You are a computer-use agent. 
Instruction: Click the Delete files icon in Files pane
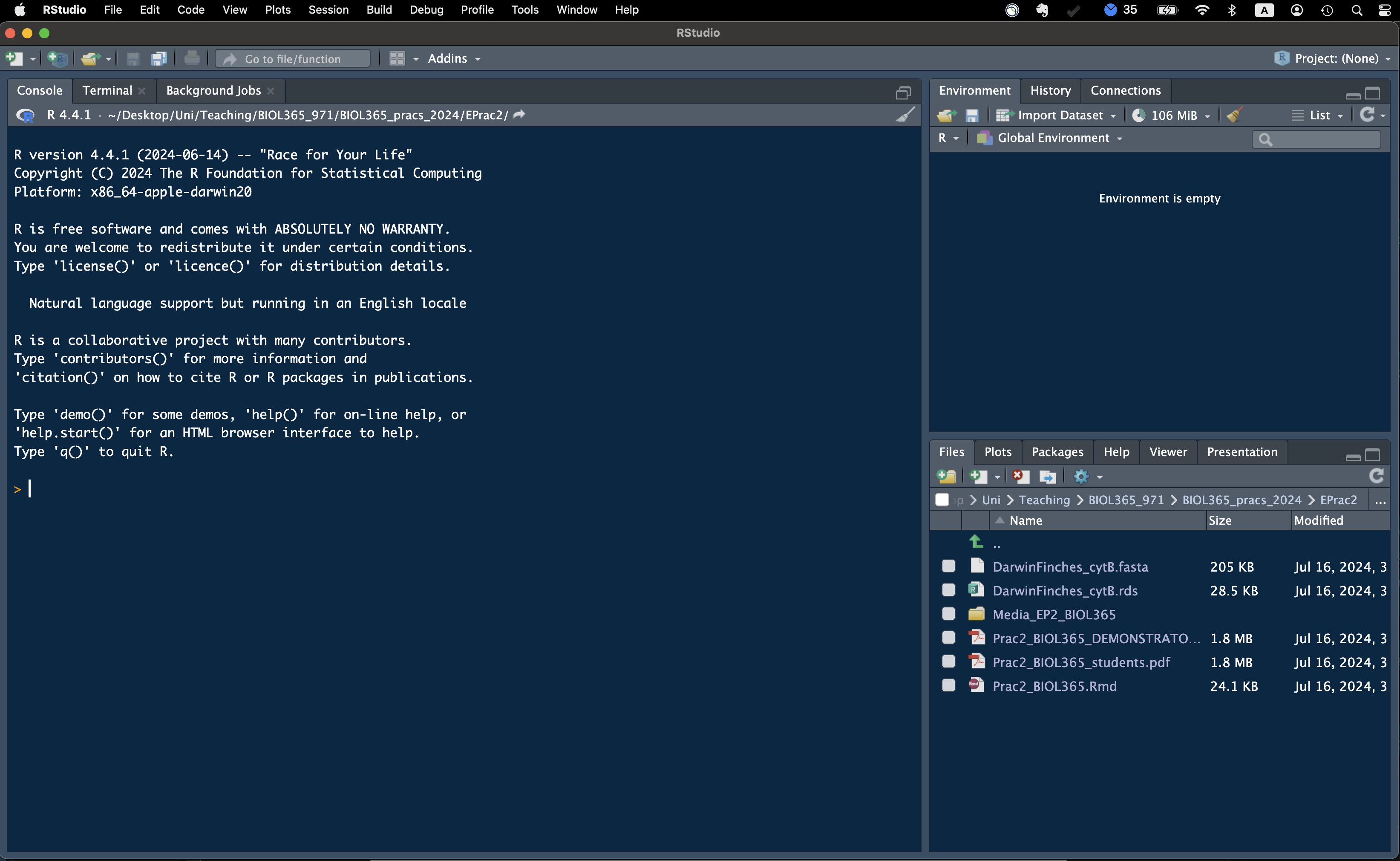pyautogui.click(x=1021, y=476)
